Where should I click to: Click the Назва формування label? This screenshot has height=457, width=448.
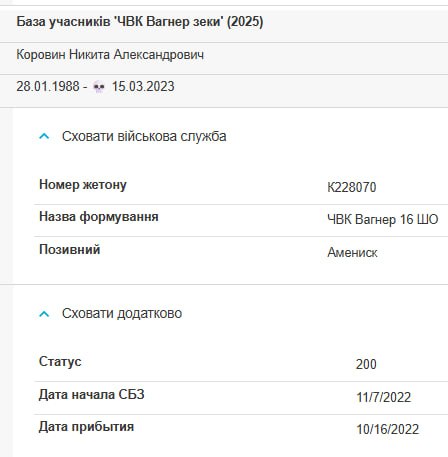[99, 217]
